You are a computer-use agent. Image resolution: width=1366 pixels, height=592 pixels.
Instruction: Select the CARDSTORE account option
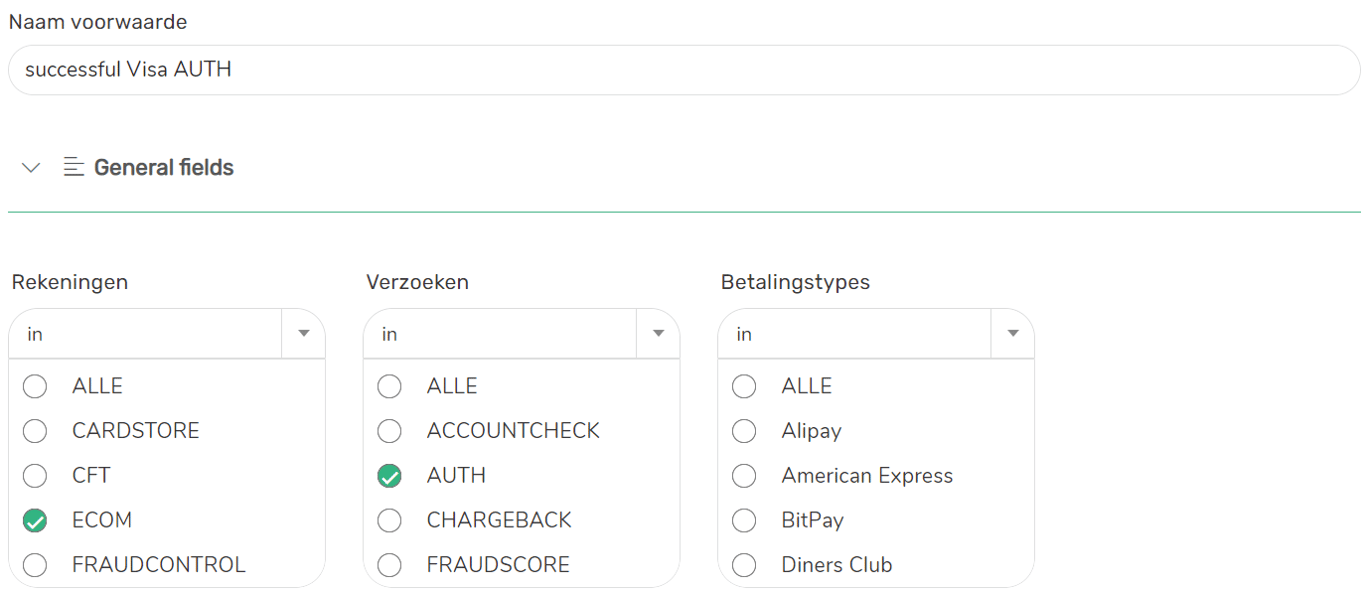(35, 431)
